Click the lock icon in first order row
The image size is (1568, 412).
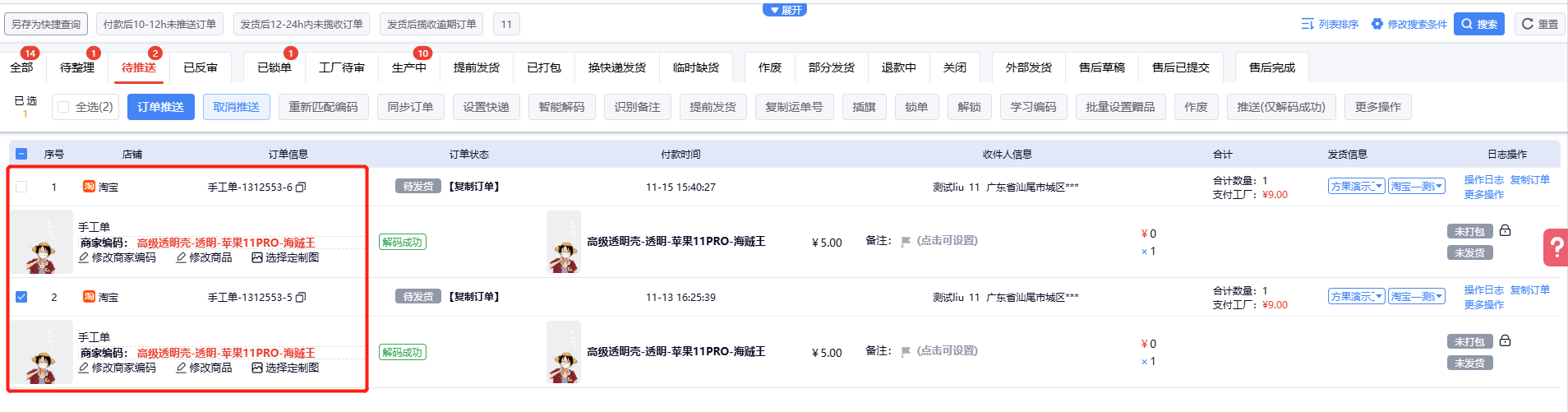[x=1505, y=231]
